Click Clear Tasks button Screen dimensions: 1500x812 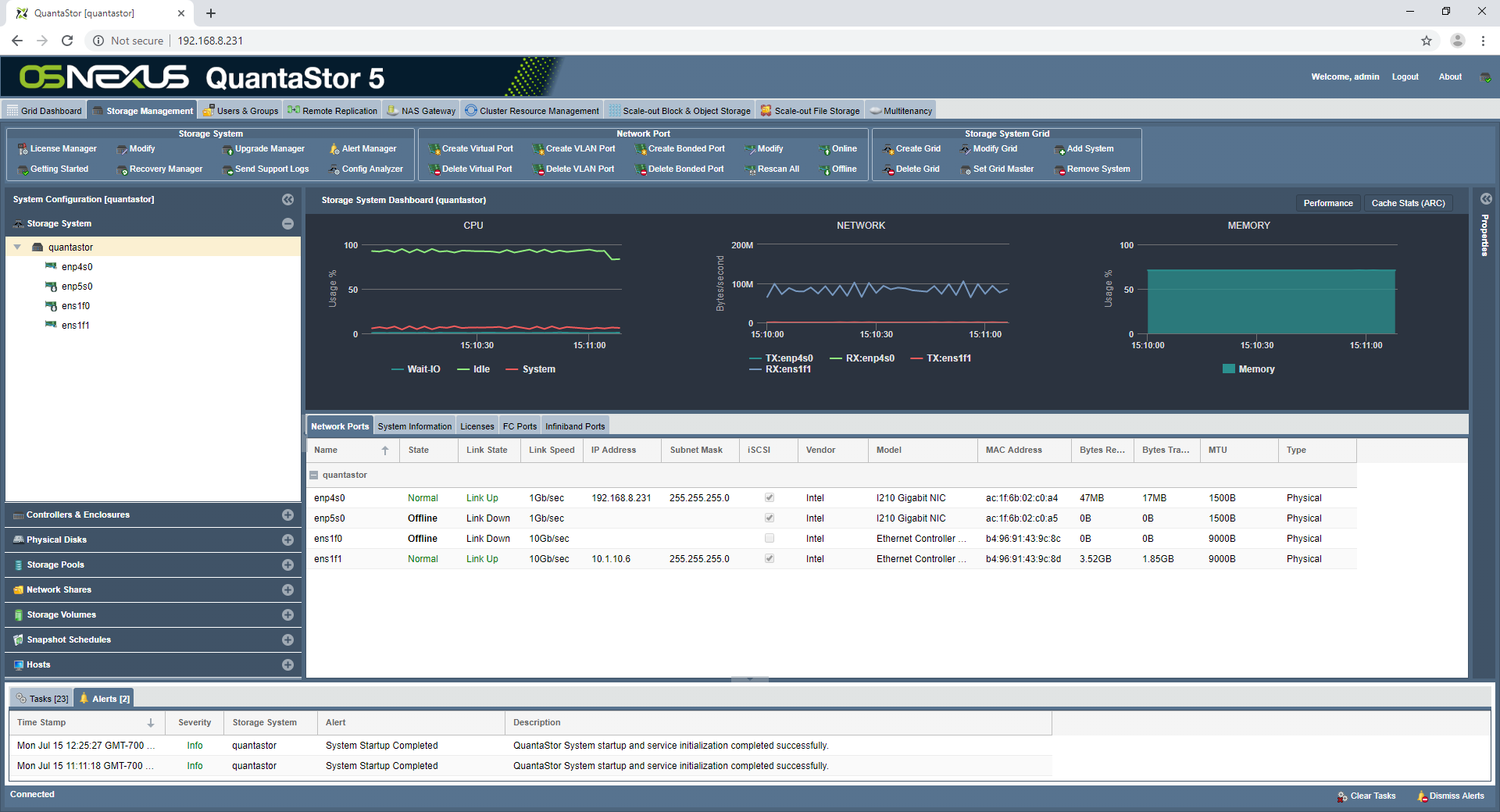(1366, 796)
